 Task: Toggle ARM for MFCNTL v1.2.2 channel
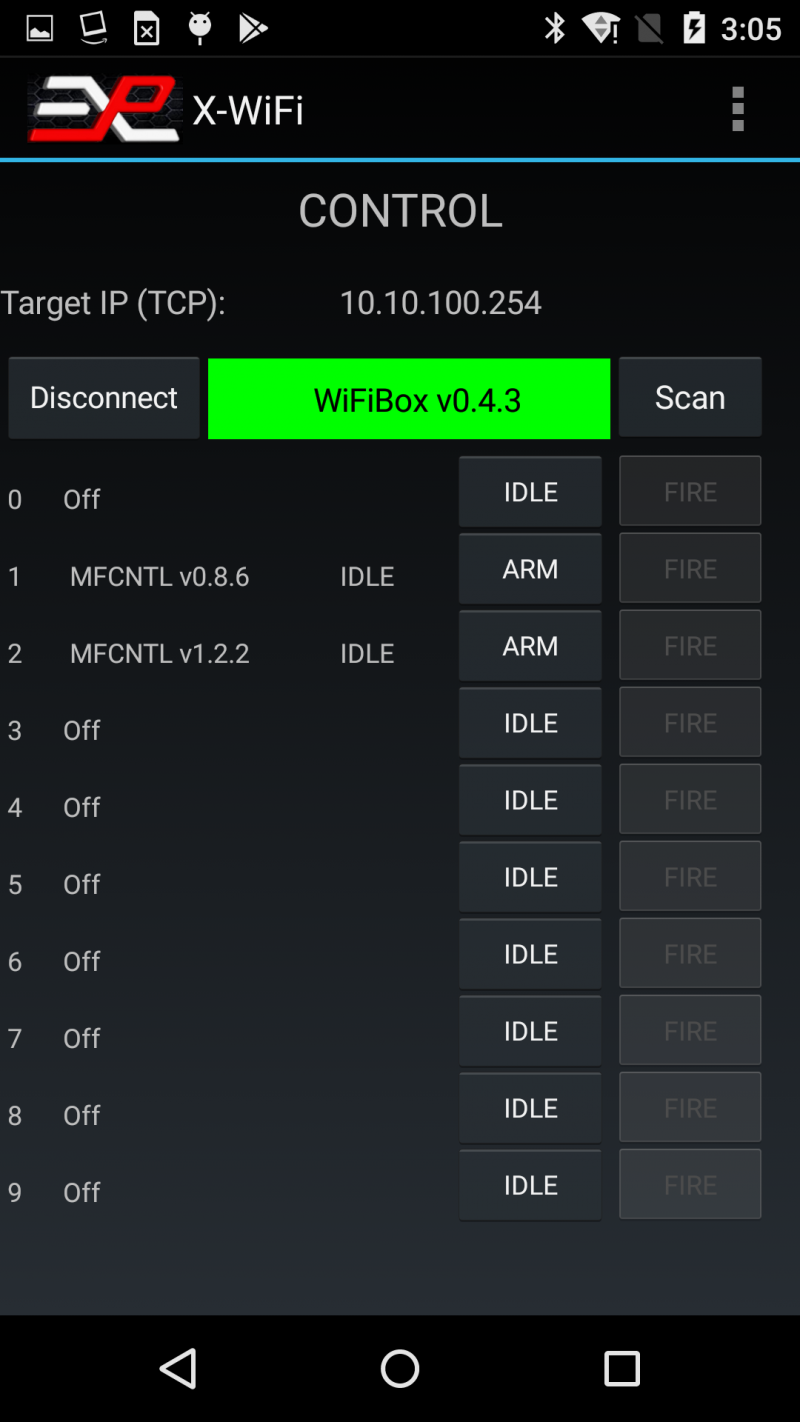[530, 646]
